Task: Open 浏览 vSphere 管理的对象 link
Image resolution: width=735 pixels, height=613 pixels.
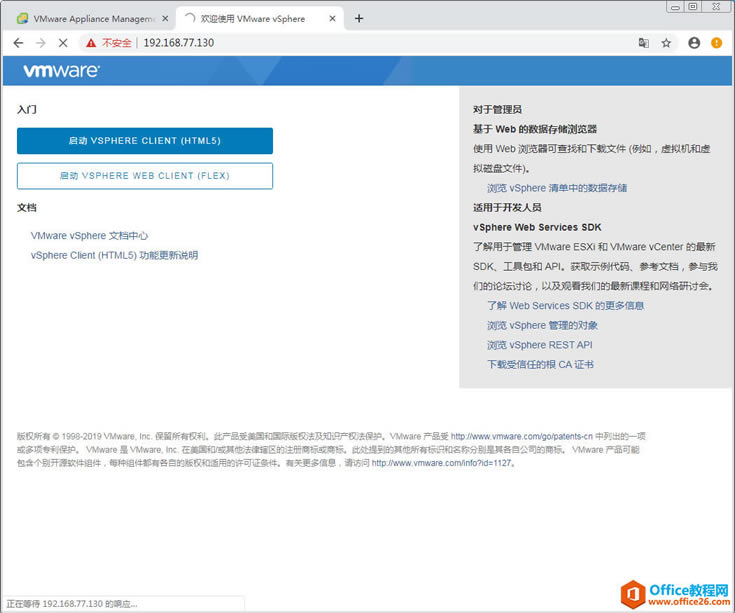Action: click(x=542, y=325)
